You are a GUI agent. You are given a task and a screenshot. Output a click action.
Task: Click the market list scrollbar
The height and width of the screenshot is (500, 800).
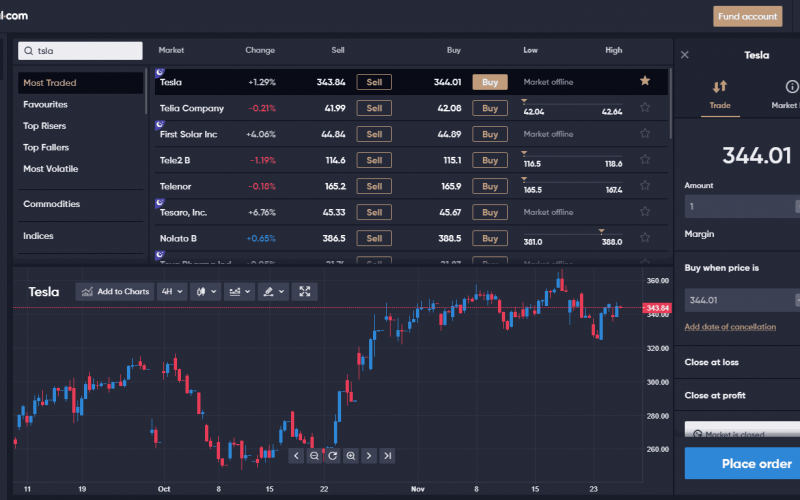[x=670, y=104]
